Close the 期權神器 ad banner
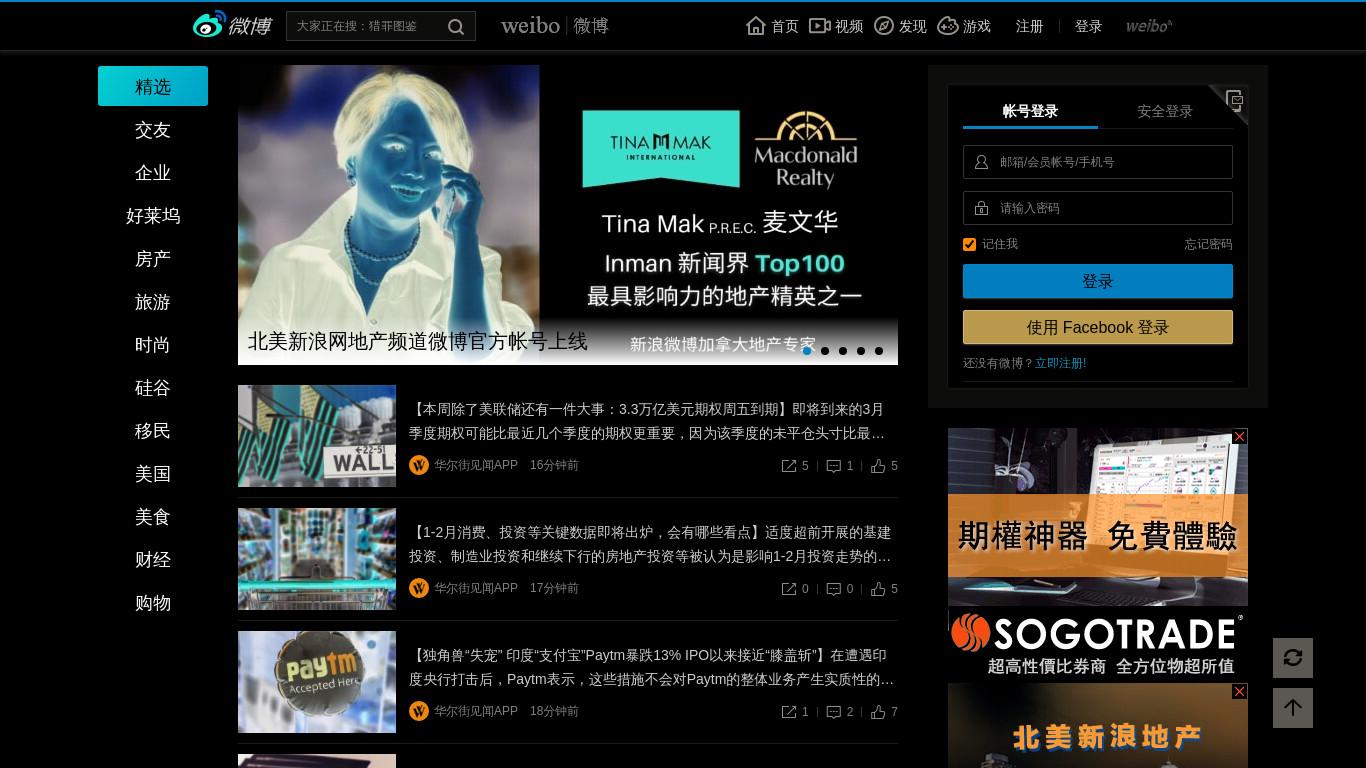 click(x=1240, y=436)
